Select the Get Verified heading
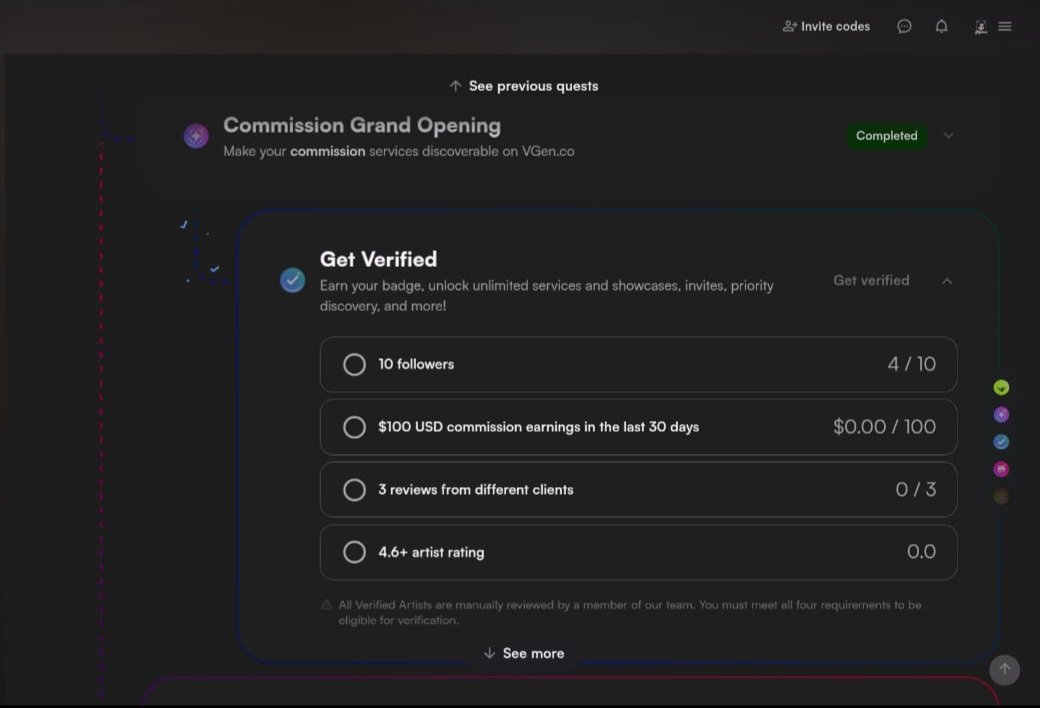This screenshot has height=708, width=1040. coord(378,259)
